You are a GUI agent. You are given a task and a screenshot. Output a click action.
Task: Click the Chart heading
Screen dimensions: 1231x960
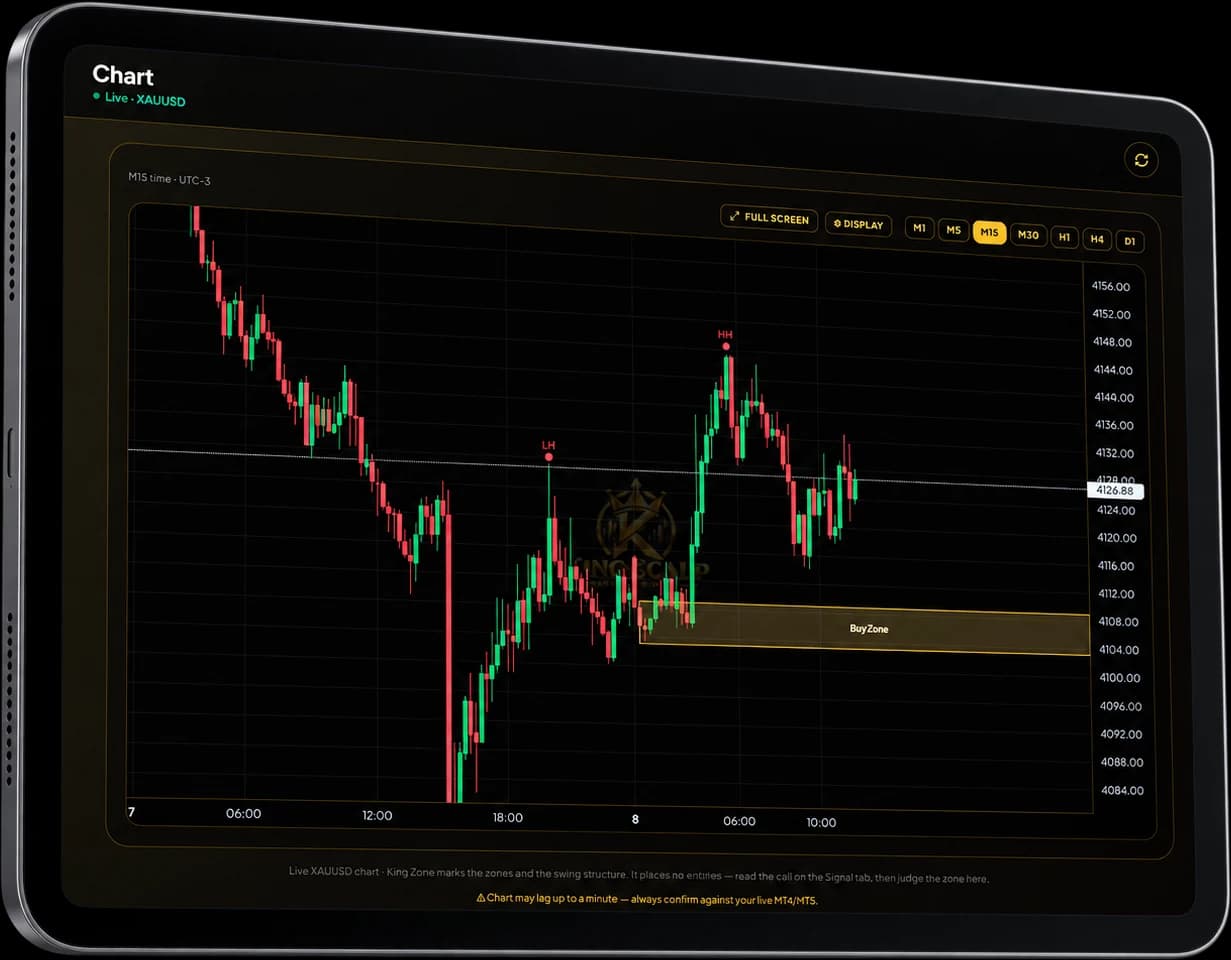click(x=123, y=75)
